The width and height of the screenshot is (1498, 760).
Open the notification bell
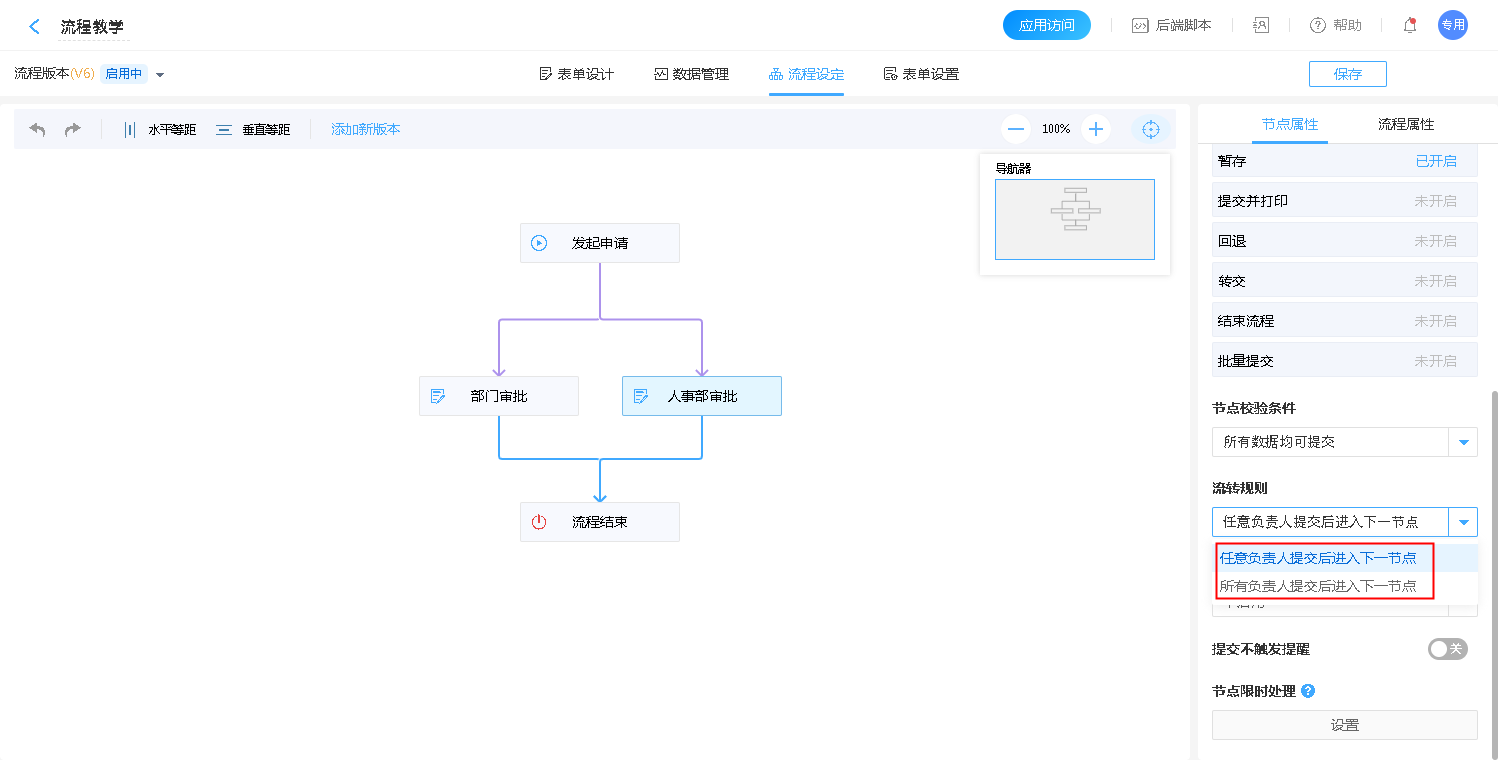1410,26
